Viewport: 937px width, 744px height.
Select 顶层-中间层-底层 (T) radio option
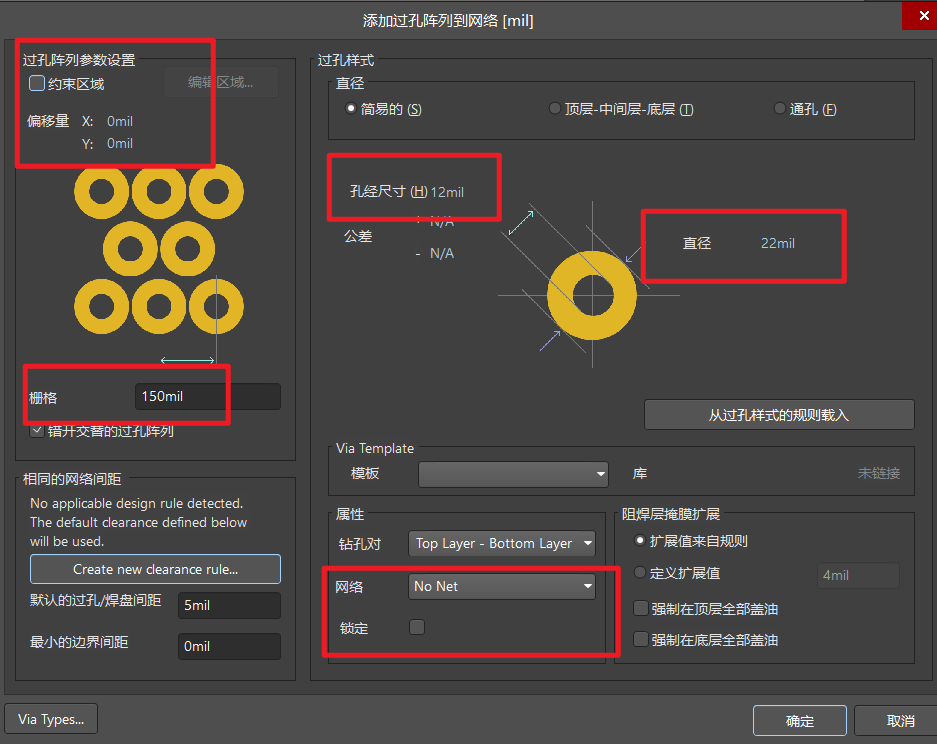pos(555,109)
